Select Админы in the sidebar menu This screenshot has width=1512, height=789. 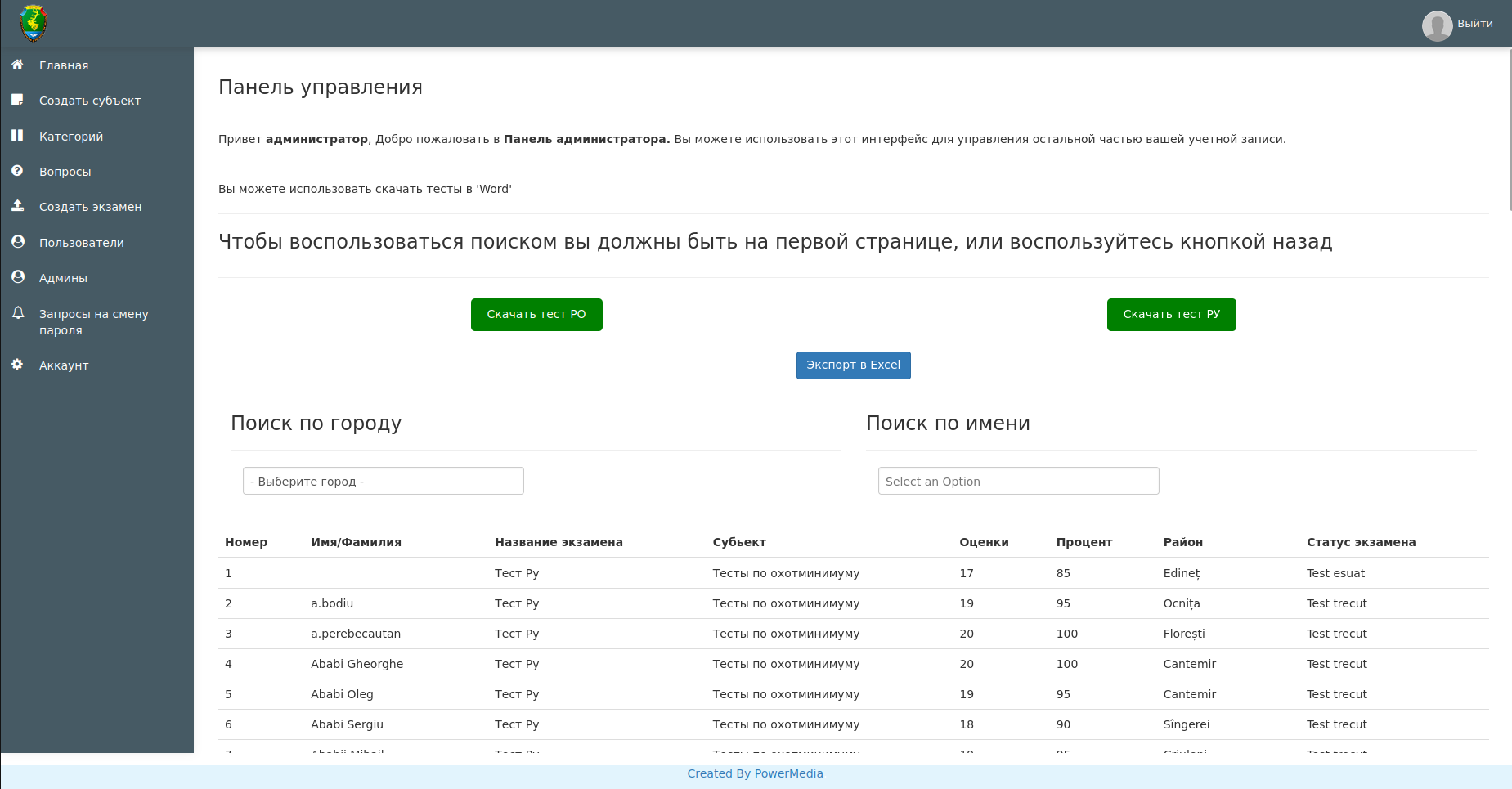tap(63, 278)
